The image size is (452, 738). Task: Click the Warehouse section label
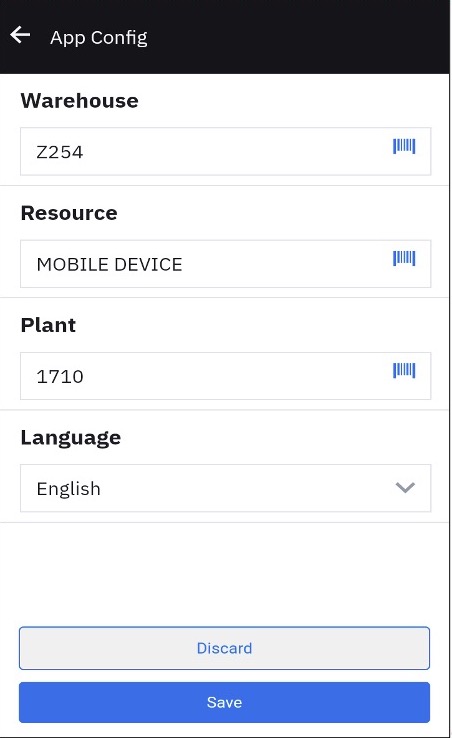(80, 101)
